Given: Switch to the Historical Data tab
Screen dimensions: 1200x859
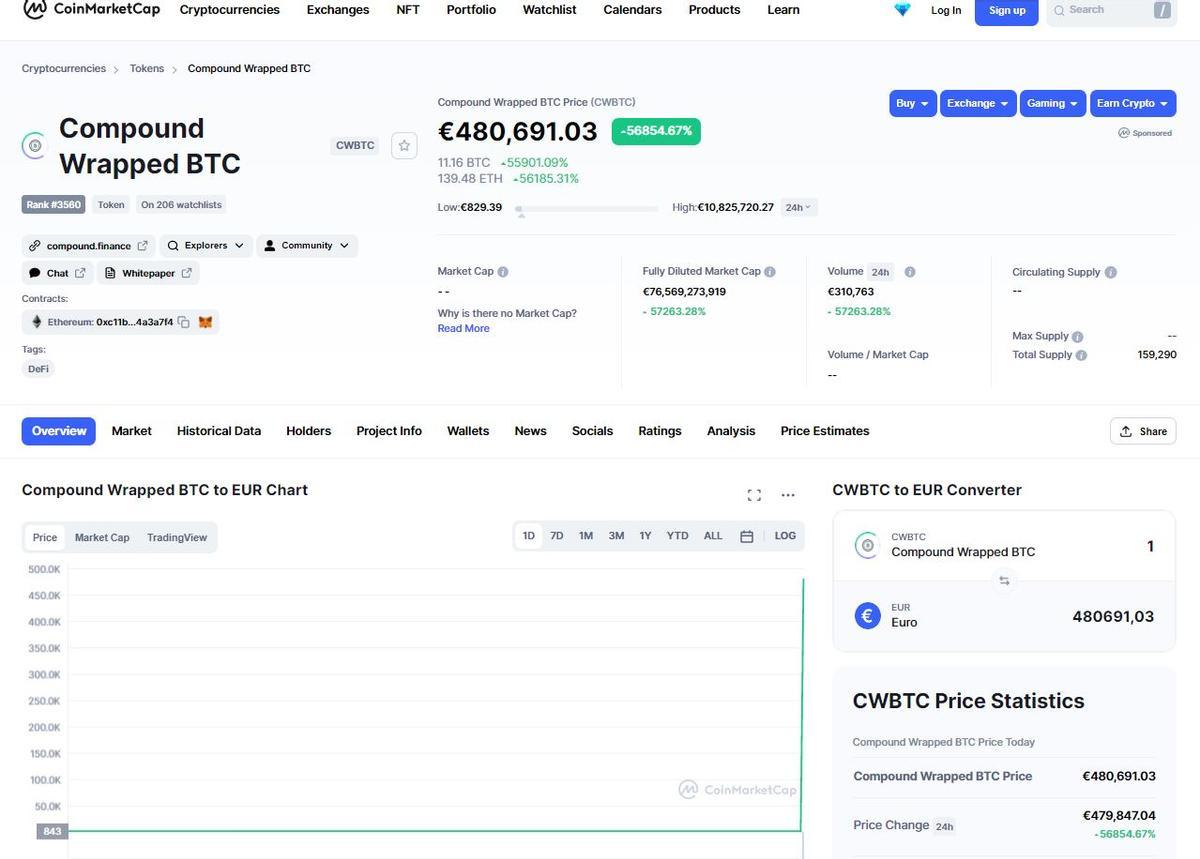Looking at the screenshot, I should [x=218, y=430].
